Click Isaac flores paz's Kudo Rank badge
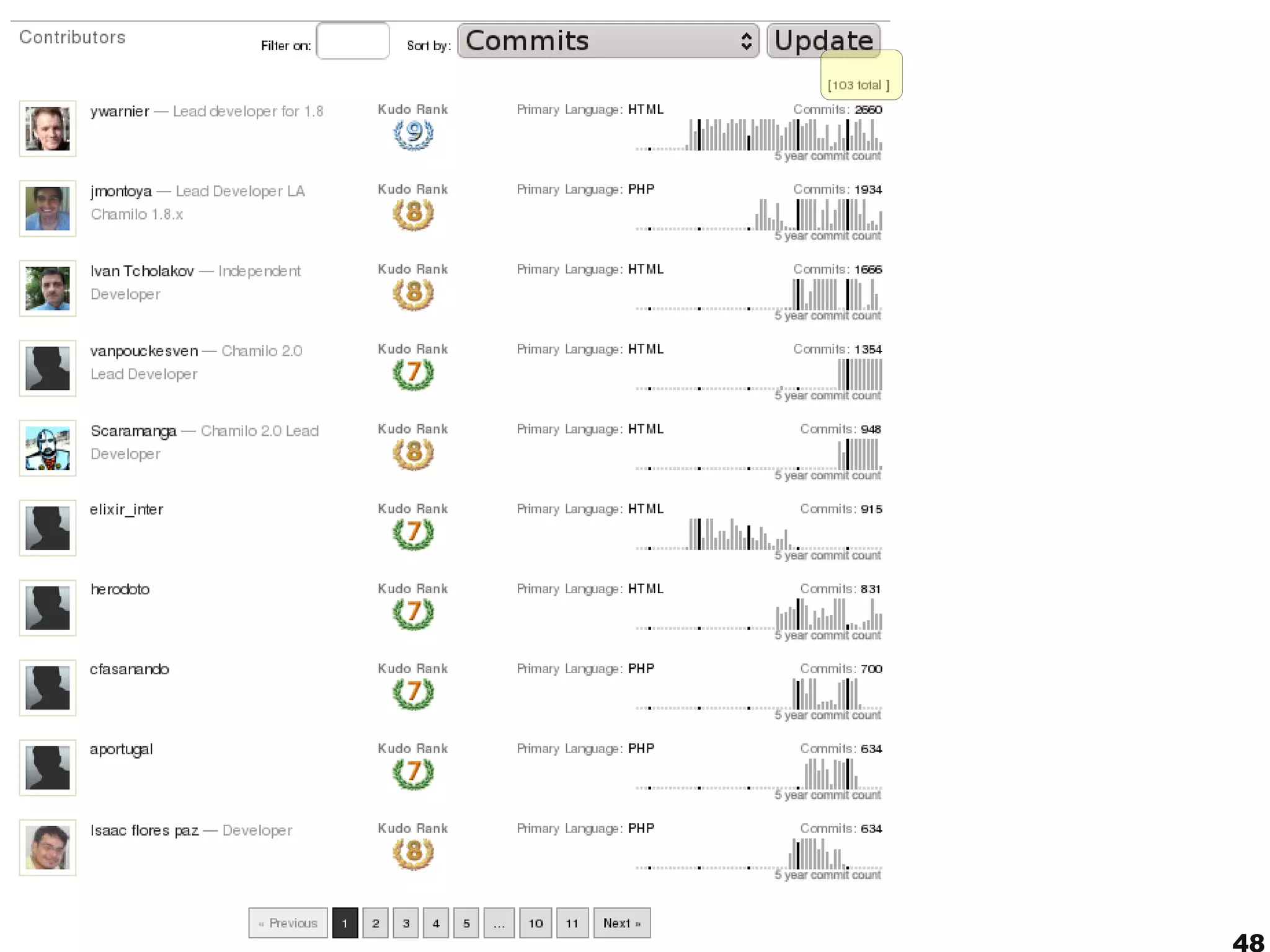This screenshot has width=1270, height=952. point(413,853)
